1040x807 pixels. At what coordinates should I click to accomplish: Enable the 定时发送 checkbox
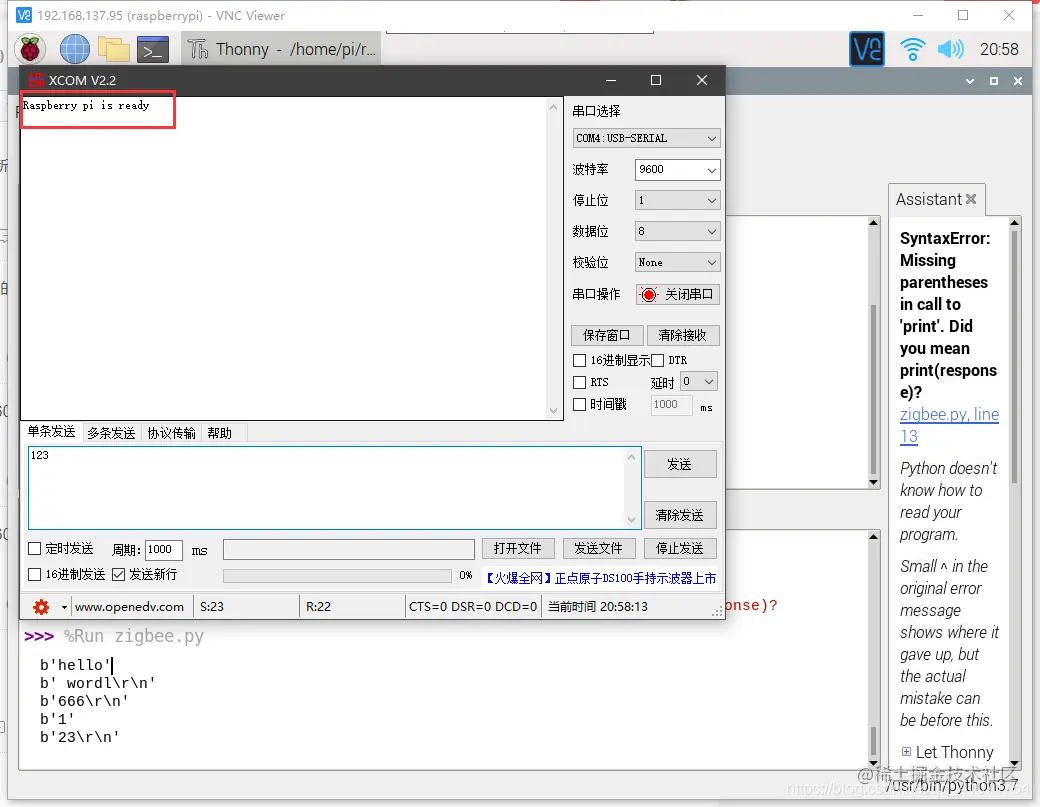click(35, 548)
